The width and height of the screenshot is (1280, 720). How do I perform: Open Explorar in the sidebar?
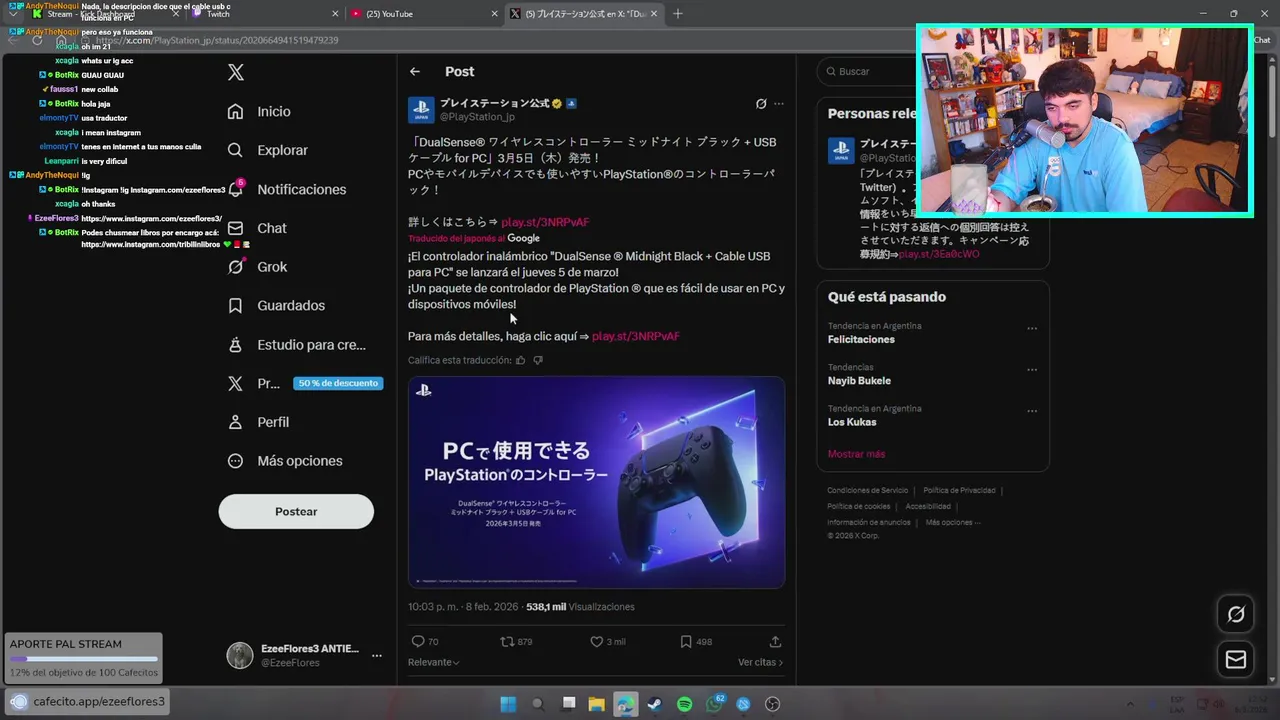pyautogui.click(x=282, y=150)
